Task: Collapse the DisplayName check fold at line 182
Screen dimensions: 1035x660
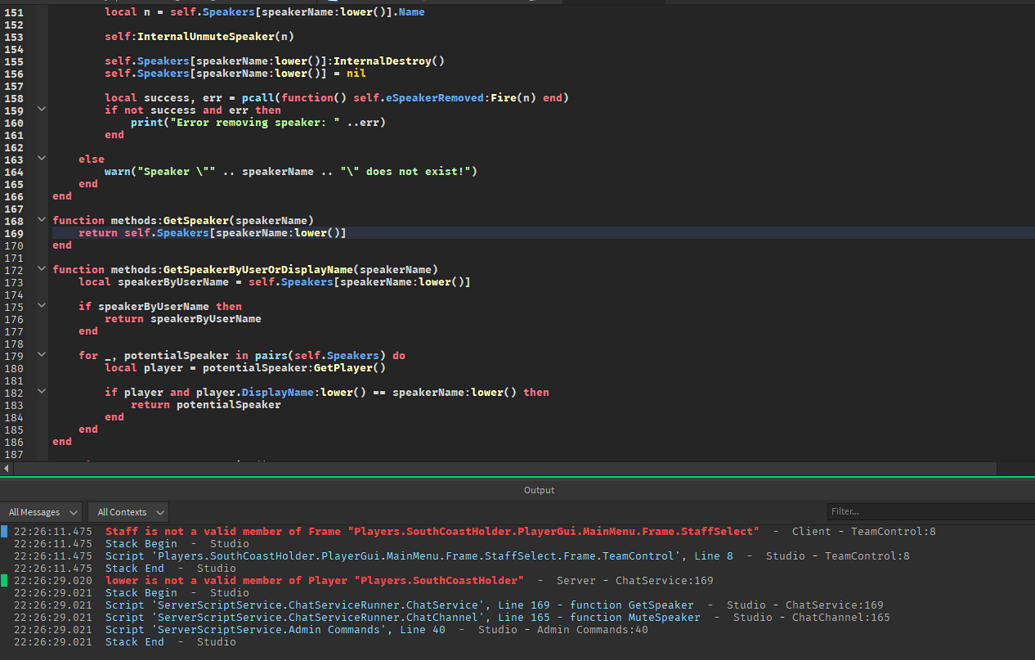Action: click(40, 392)
